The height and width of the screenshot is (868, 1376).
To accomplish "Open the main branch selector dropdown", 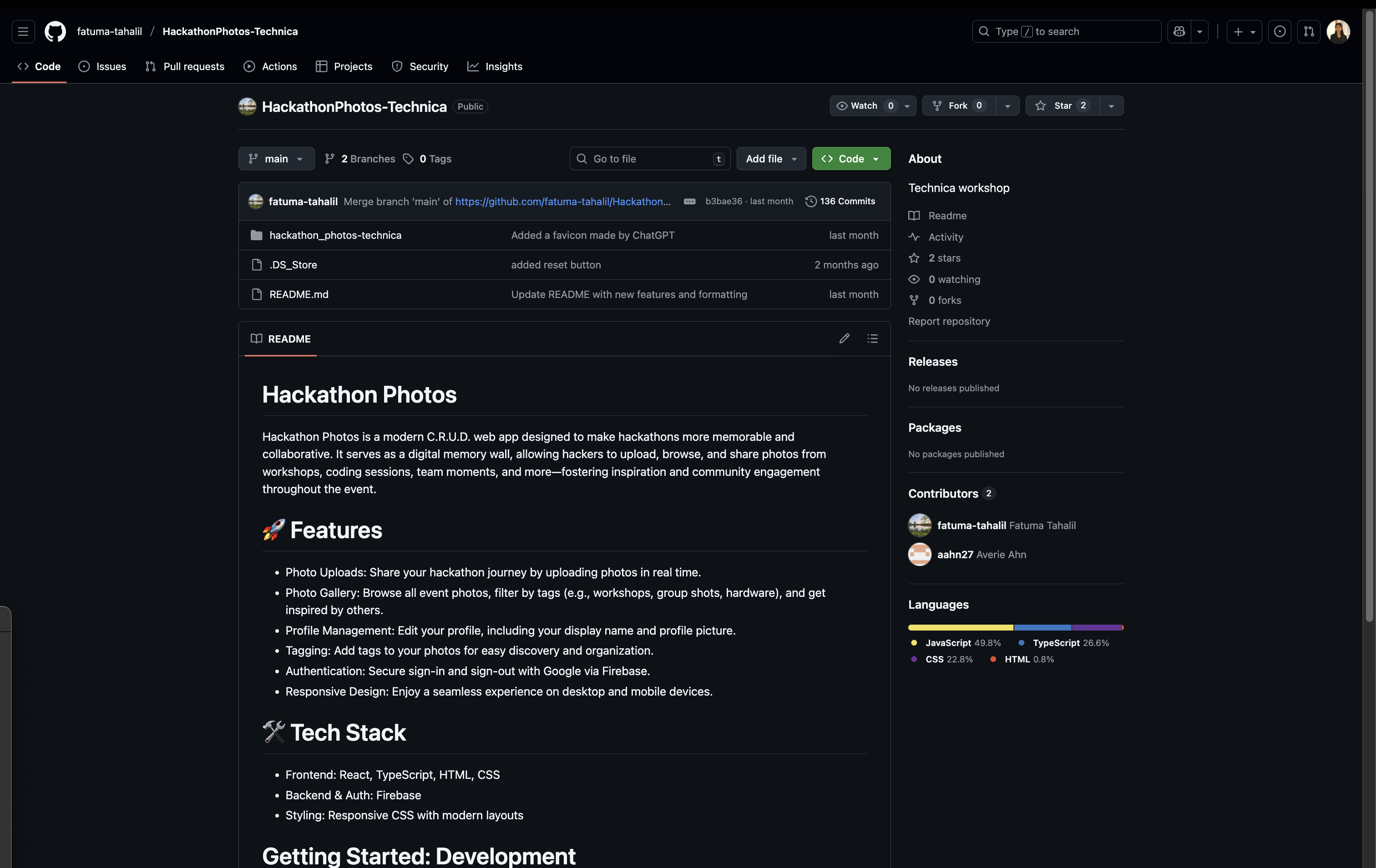I will [x=276, y=159].
